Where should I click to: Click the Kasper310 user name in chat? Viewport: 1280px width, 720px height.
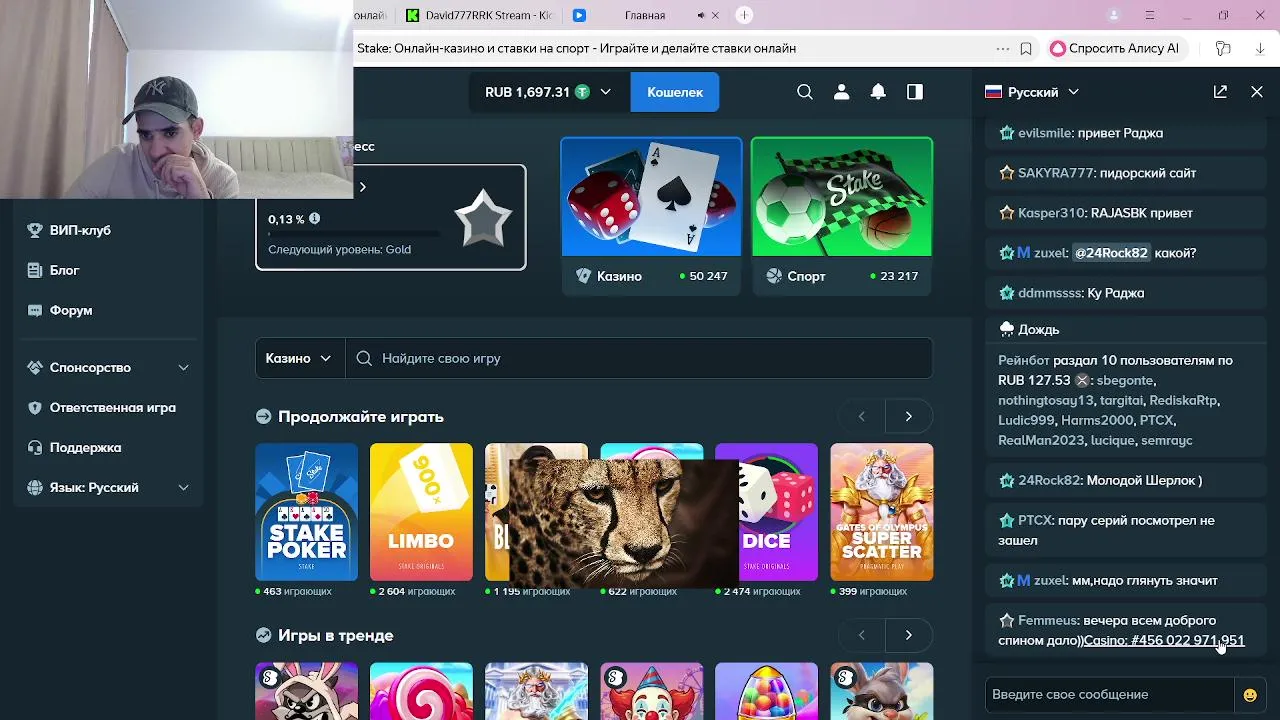coord(1051,213)
